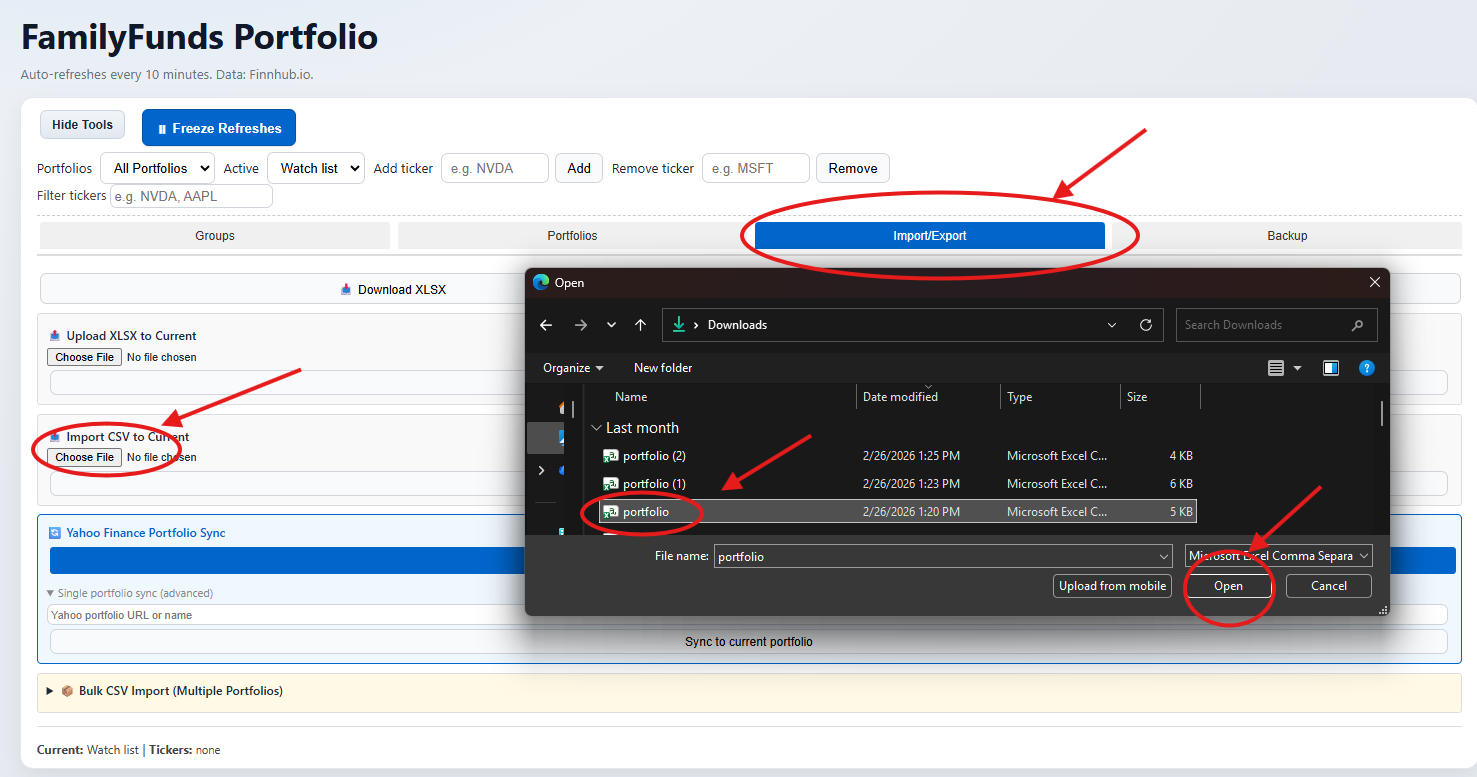Click the blue help icon in the Open dialog
1477x777 pixels.
(1367, 368)
